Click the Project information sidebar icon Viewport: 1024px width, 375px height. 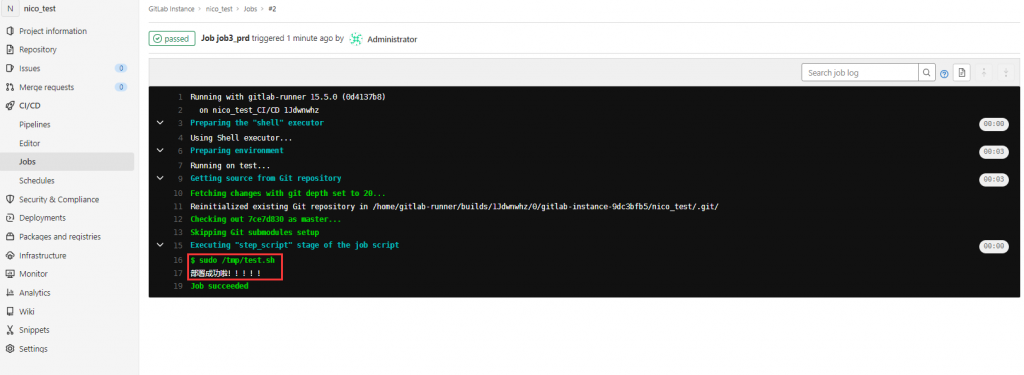pyautogui.click(x=10, y=31)
